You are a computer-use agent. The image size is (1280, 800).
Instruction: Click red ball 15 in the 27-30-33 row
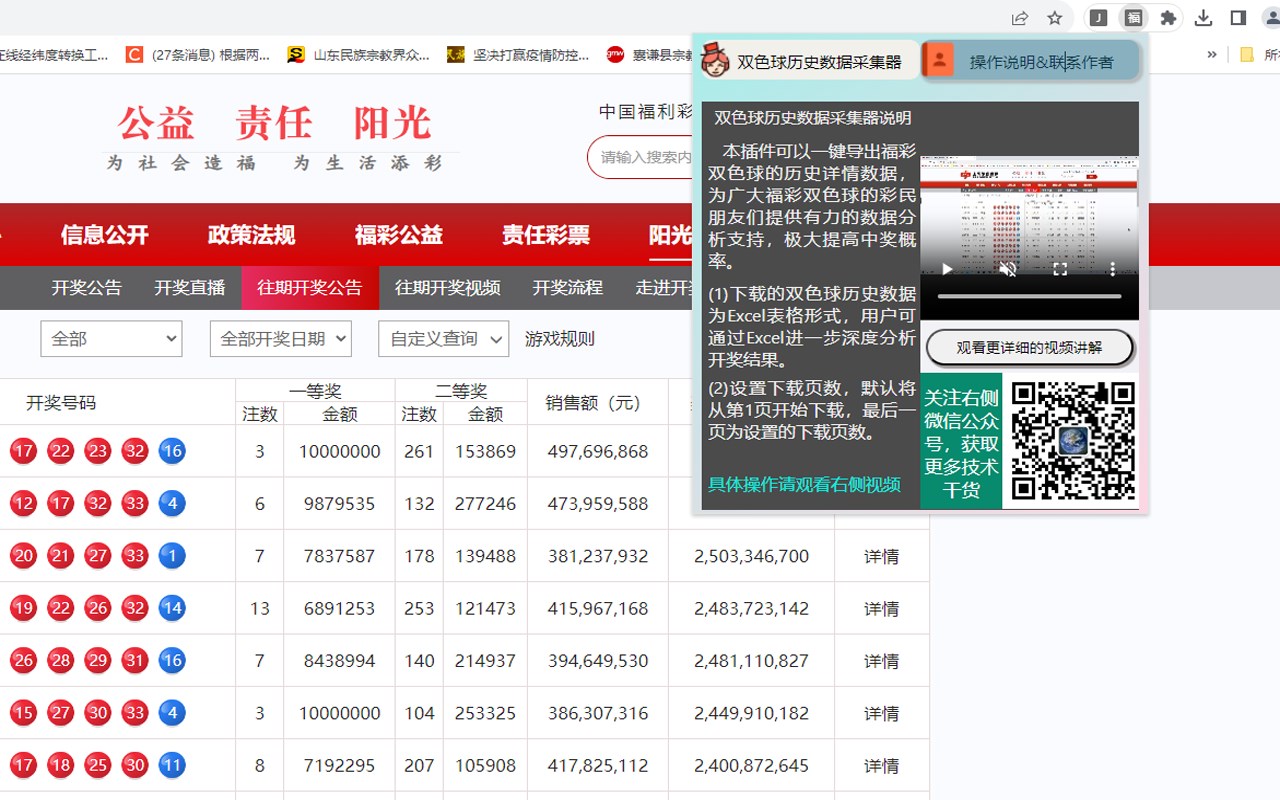pyautogui.click(x=23, y=713)
